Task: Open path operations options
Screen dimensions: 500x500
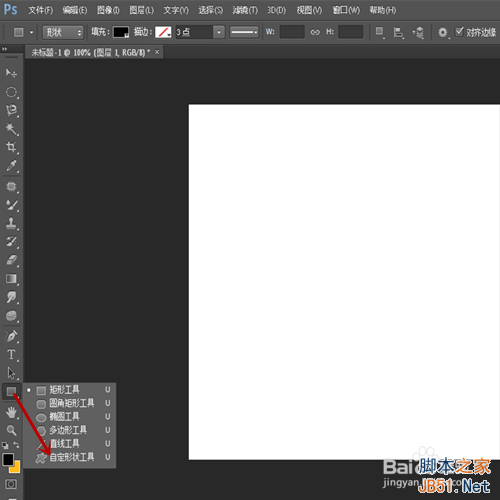Action: 380,32
